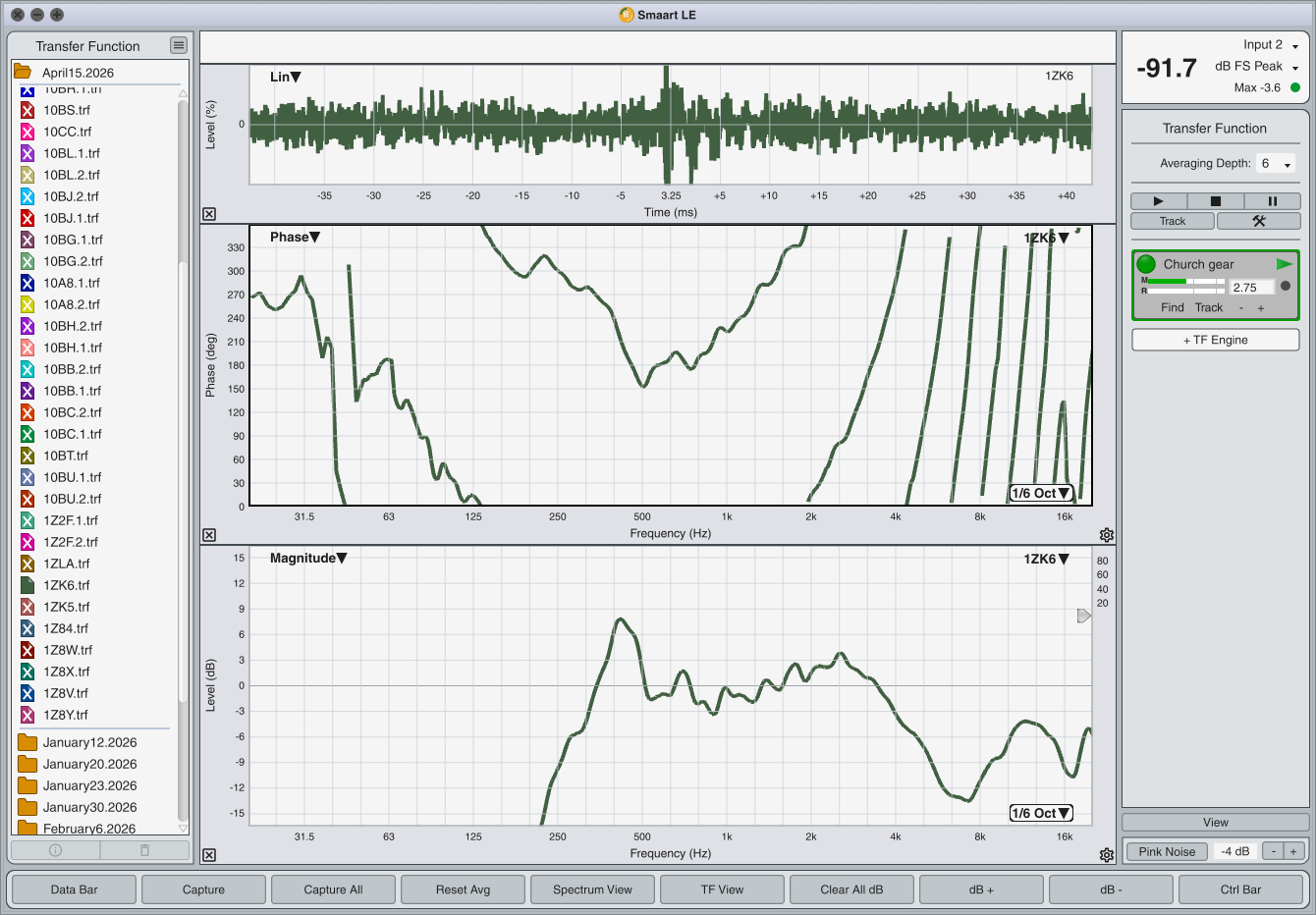Close the Phase plot pane
1316x915 pixels.
pos(209,535)
